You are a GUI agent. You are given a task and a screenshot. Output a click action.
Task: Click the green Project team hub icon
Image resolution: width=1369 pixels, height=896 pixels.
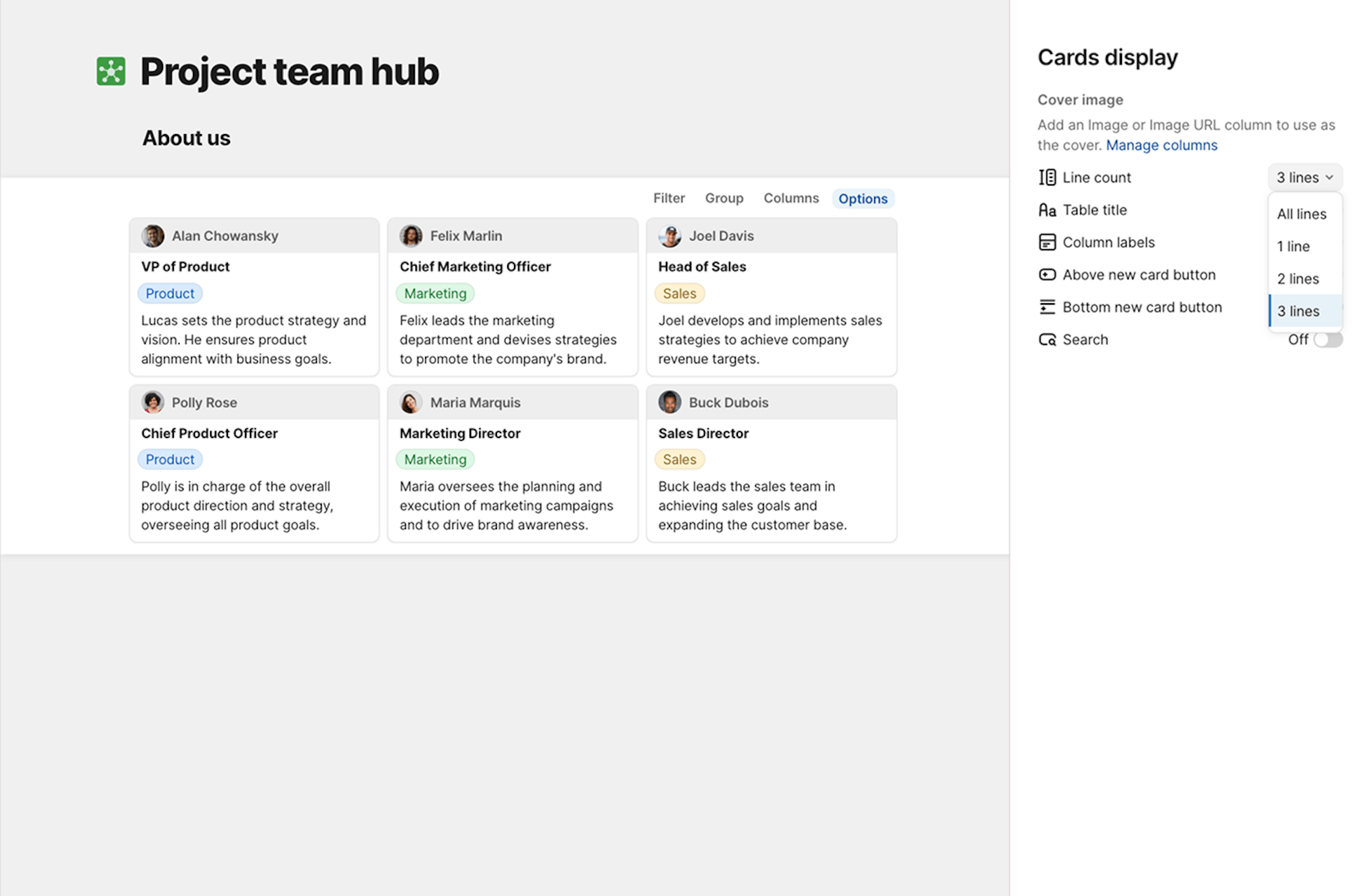pos(111,71)
